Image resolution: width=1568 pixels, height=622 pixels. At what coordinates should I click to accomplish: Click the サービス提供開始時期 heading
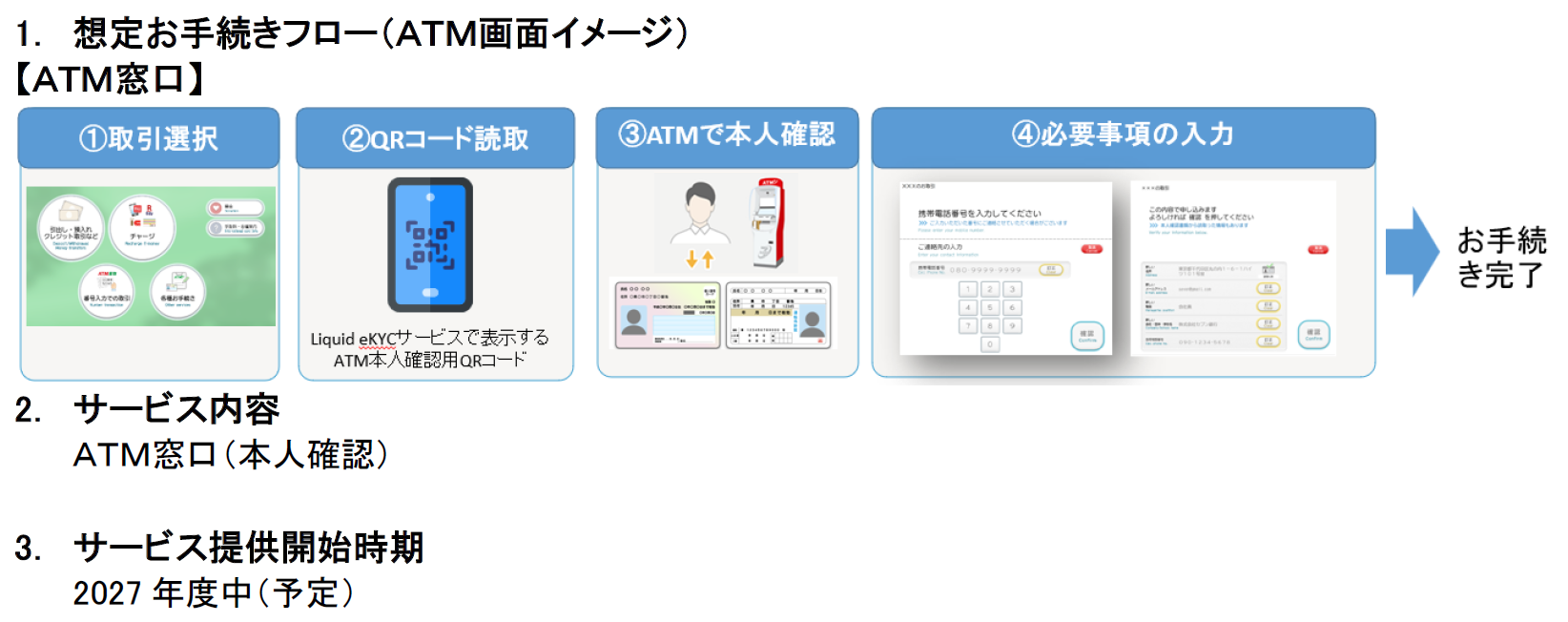pos(248,548)
